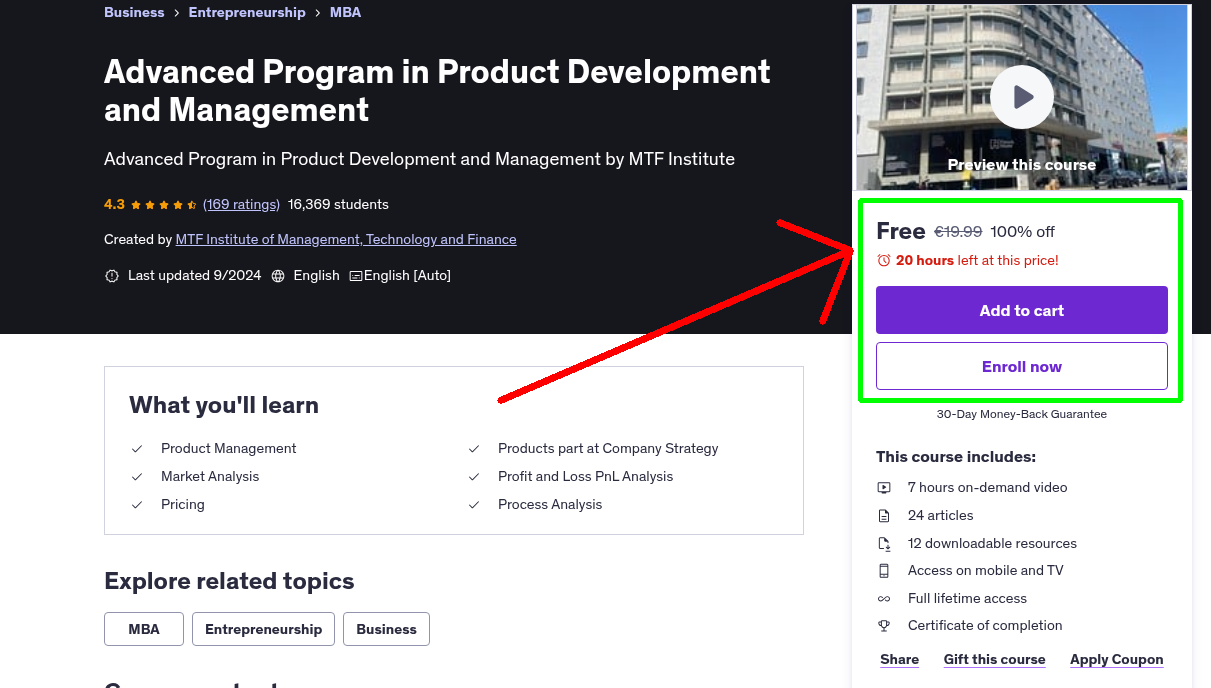Click checkmark next to Profit and Loss PnL Analysis
This screenshot has width=1211, height=688.
pyautogui.click(x=475, y=477)
